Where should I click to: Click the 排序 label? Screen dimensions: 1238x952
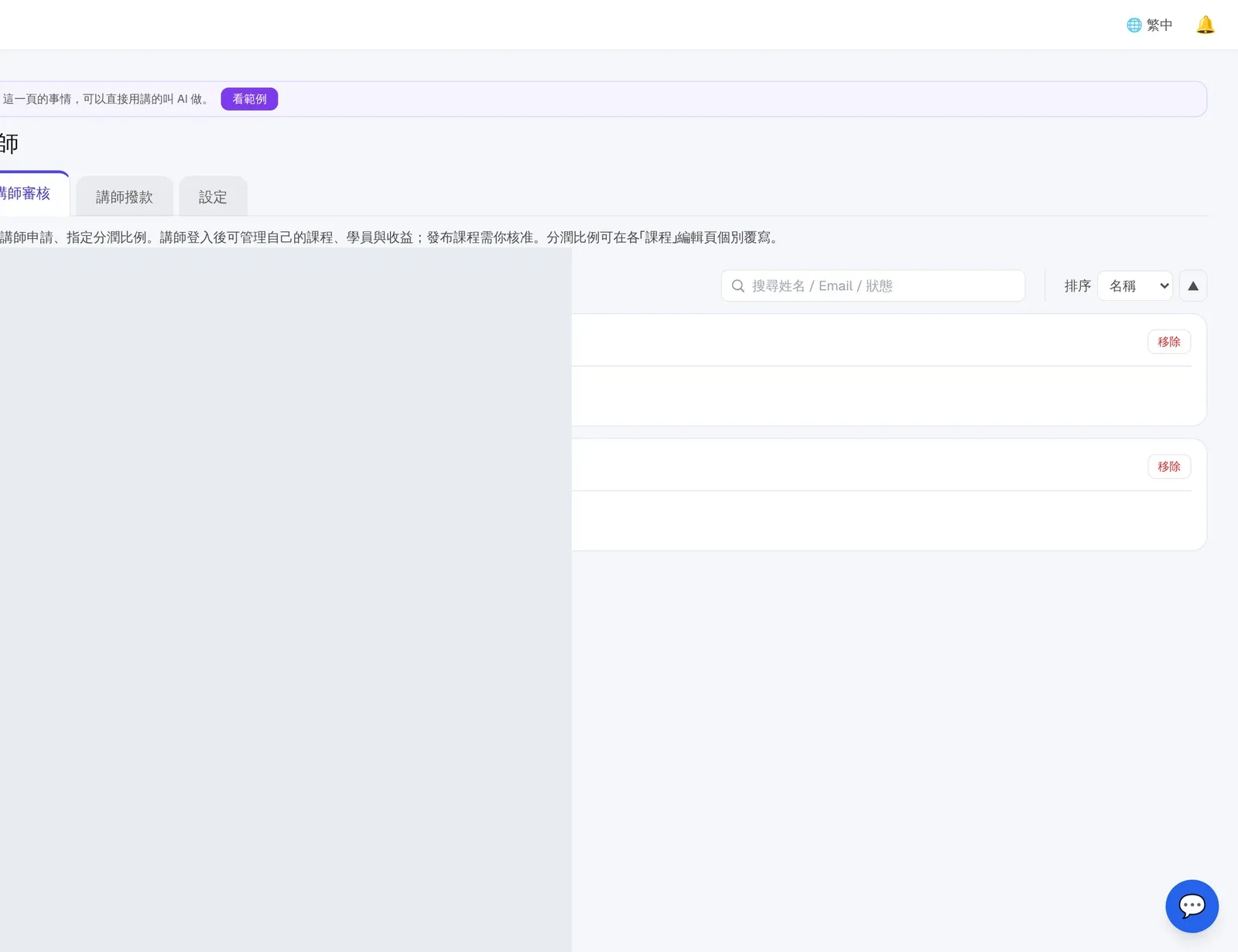[1077, 286]
